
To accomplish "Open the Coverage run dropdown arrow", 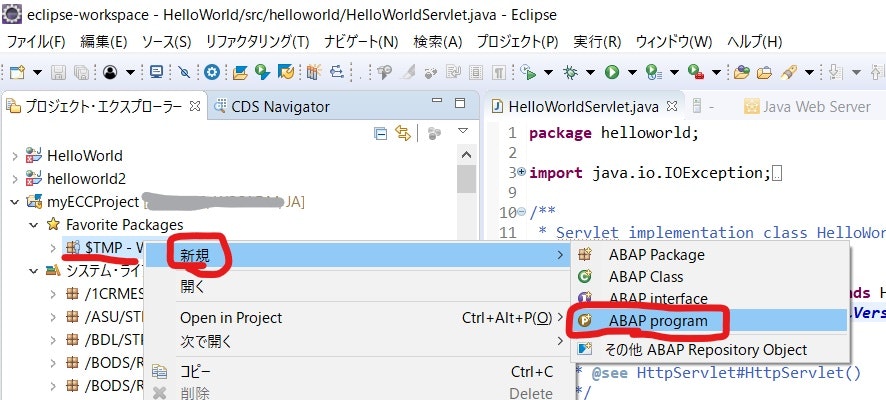I will pos(548,72).
